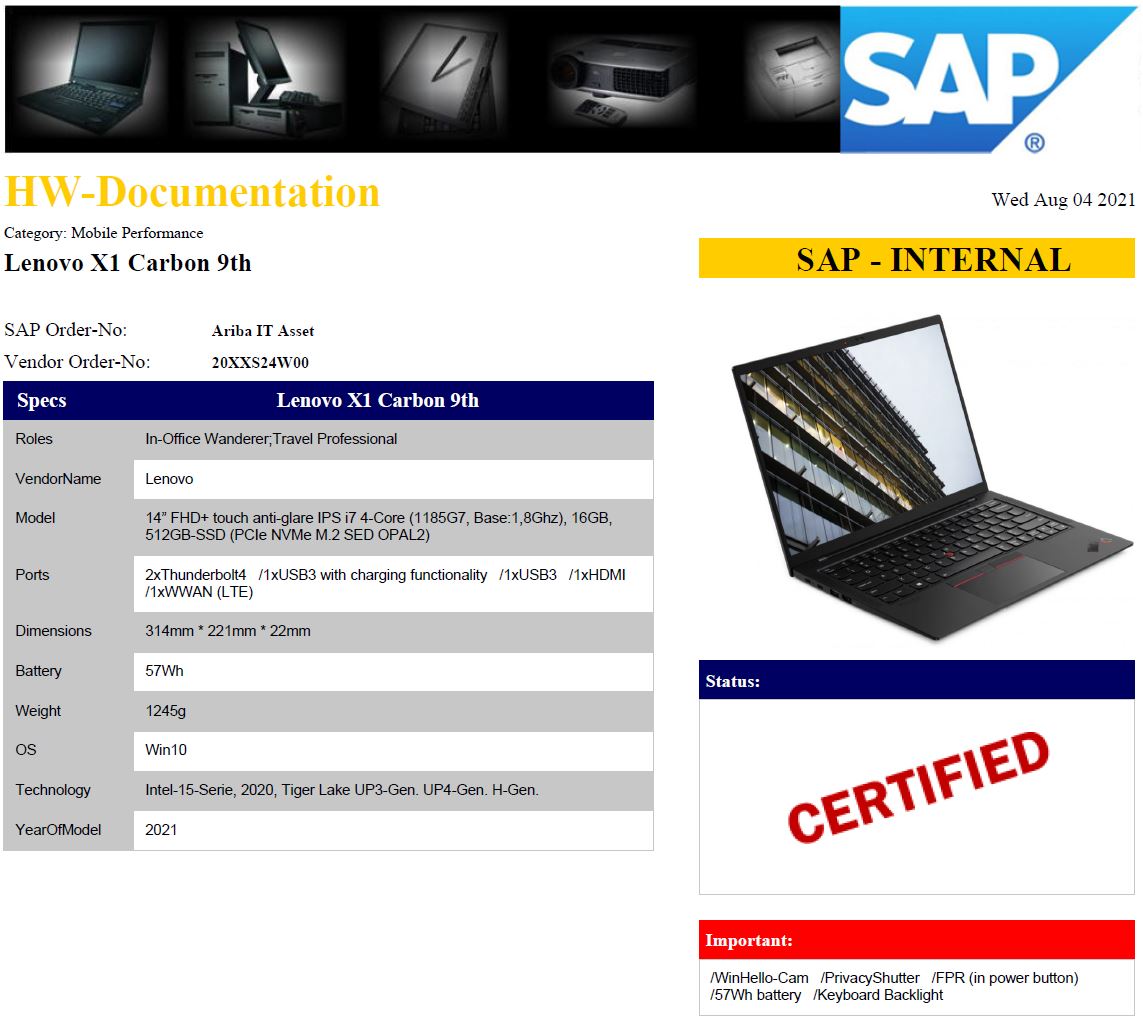Image resolution: width=1143 pixels, height=1033 pixels.
Task: Click the Category: Mobile Performance line
Action: point(104,233)
